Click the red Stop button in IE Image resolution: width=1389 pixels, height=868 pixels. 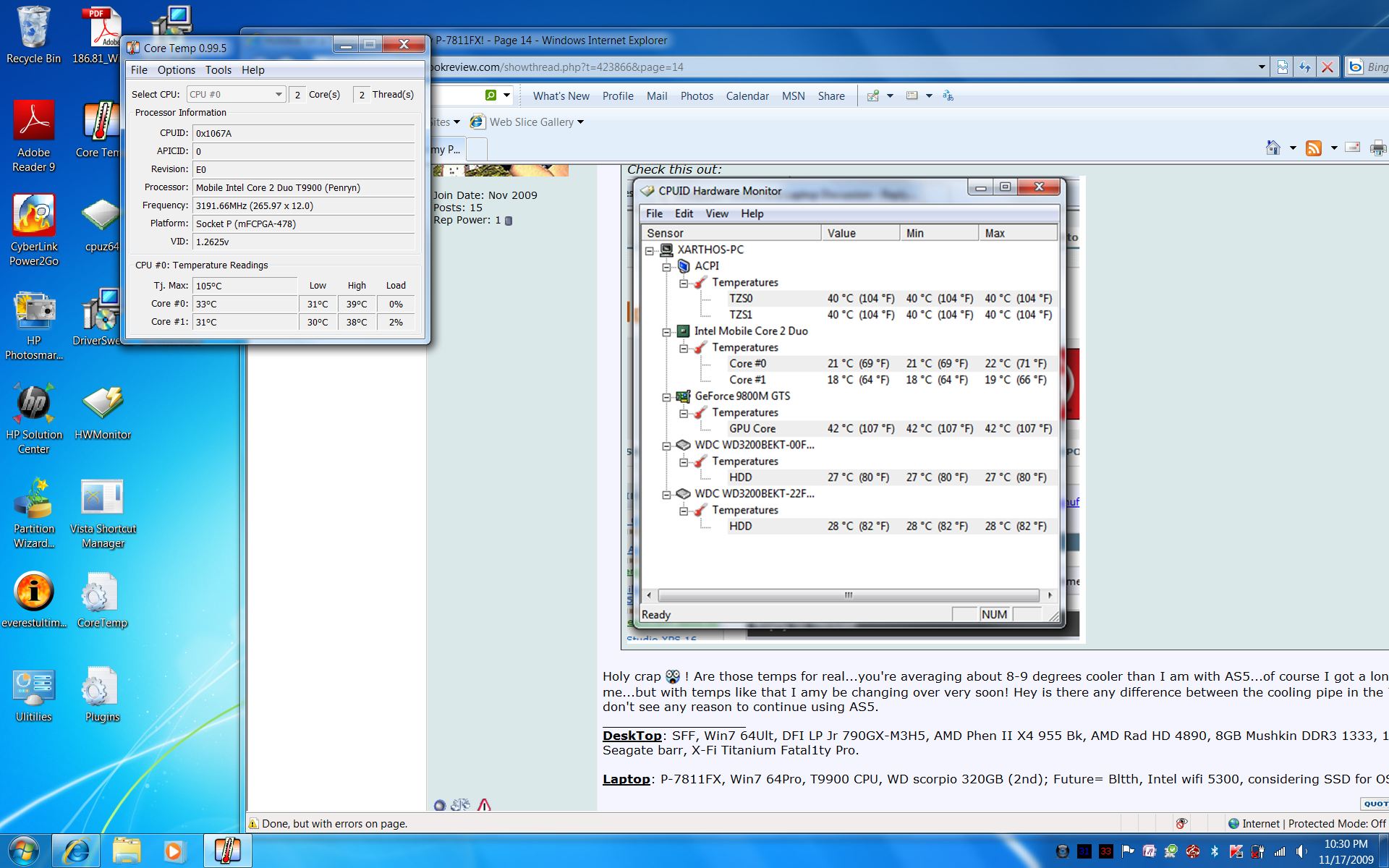click(1328, 67)
